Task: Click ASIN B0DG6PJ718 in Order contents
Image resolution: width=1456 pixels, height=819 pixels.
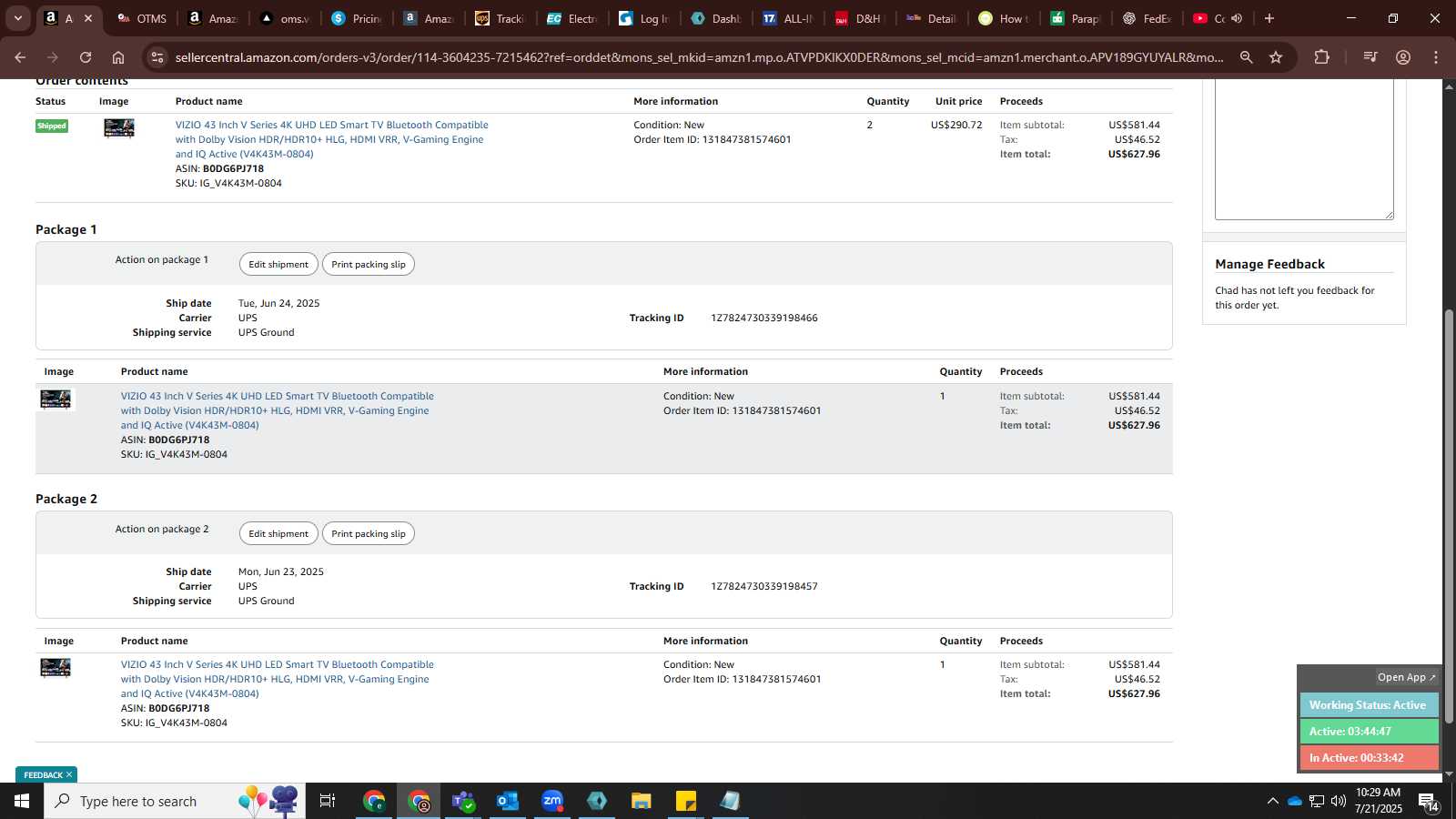Action: point(233,168)
